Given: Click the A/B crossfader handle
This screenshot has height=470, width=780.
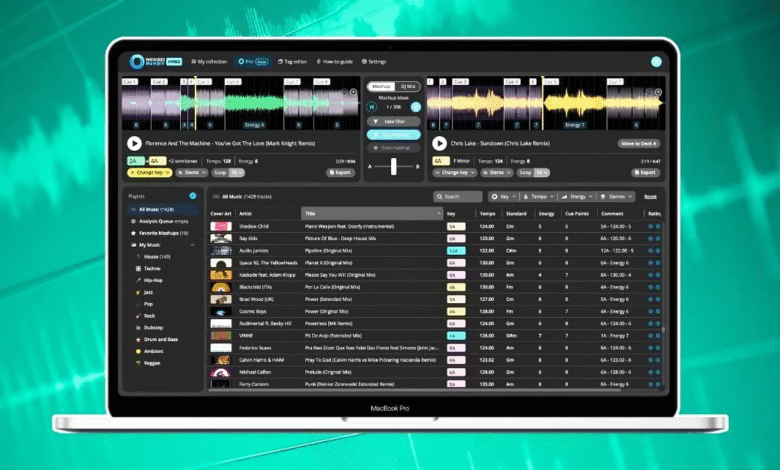Looking at the screenshot, I should point(393,166).
